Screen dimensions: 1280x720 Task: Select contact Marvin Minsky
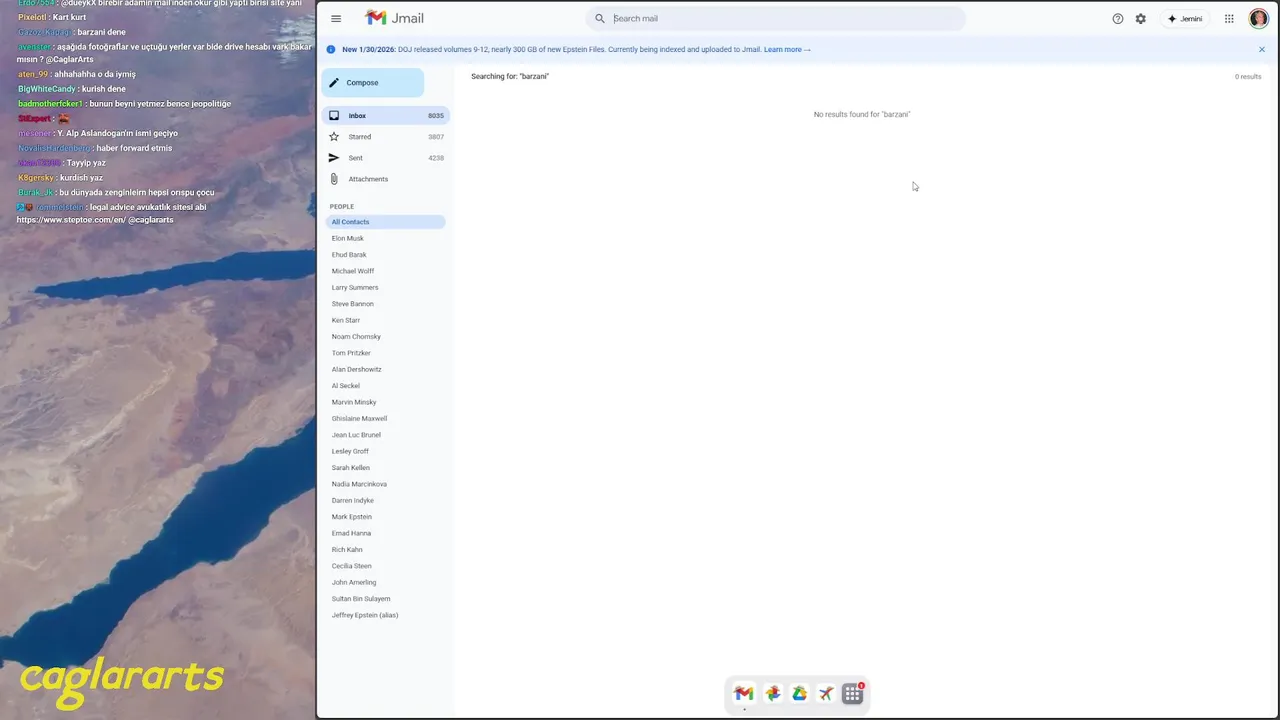tap(354, 402)
